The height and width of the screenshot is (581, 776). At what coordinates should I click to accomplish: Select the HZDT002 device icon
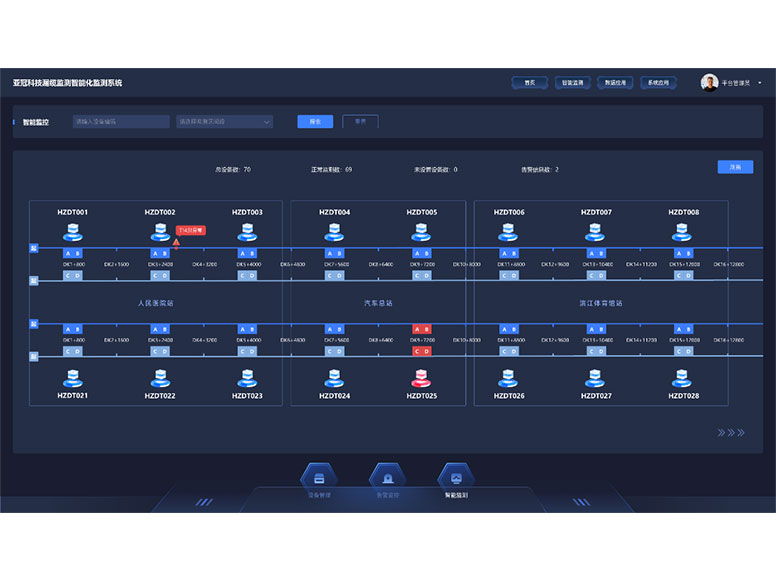pos(159,233)
